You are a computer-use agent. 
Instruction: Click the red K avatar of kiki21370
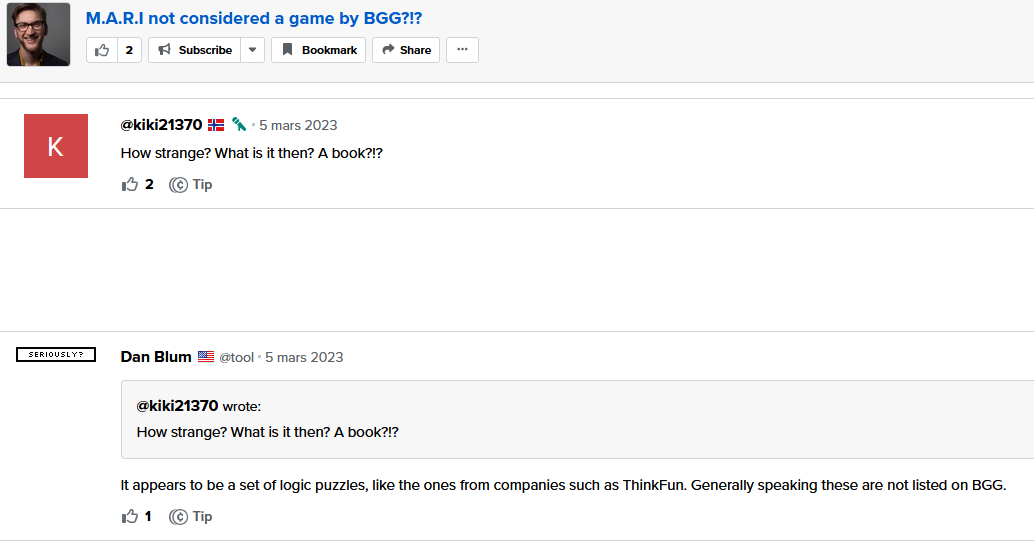(56, 146)
